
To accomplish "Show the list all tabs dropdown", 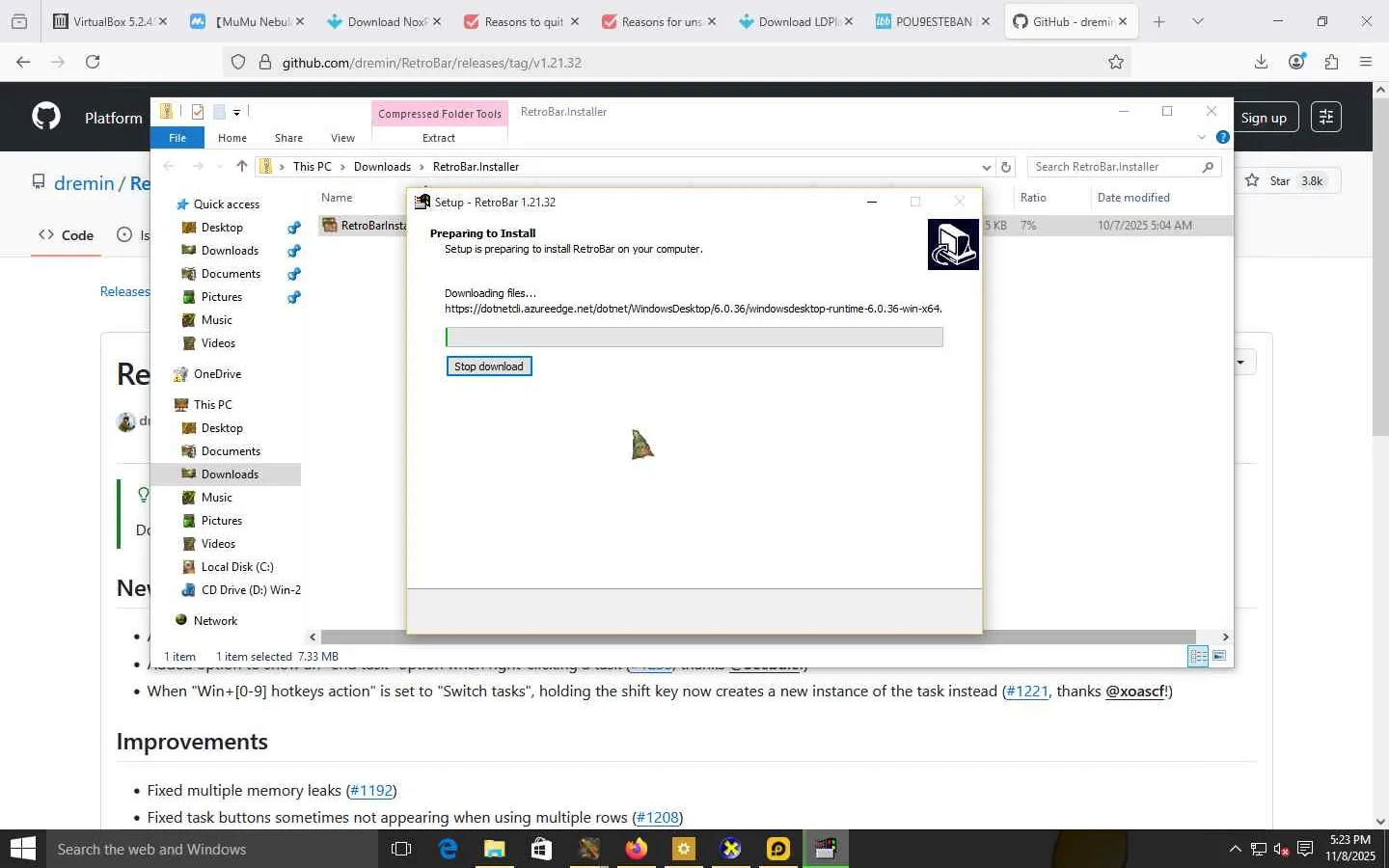I will click(x=1198, y=21).
